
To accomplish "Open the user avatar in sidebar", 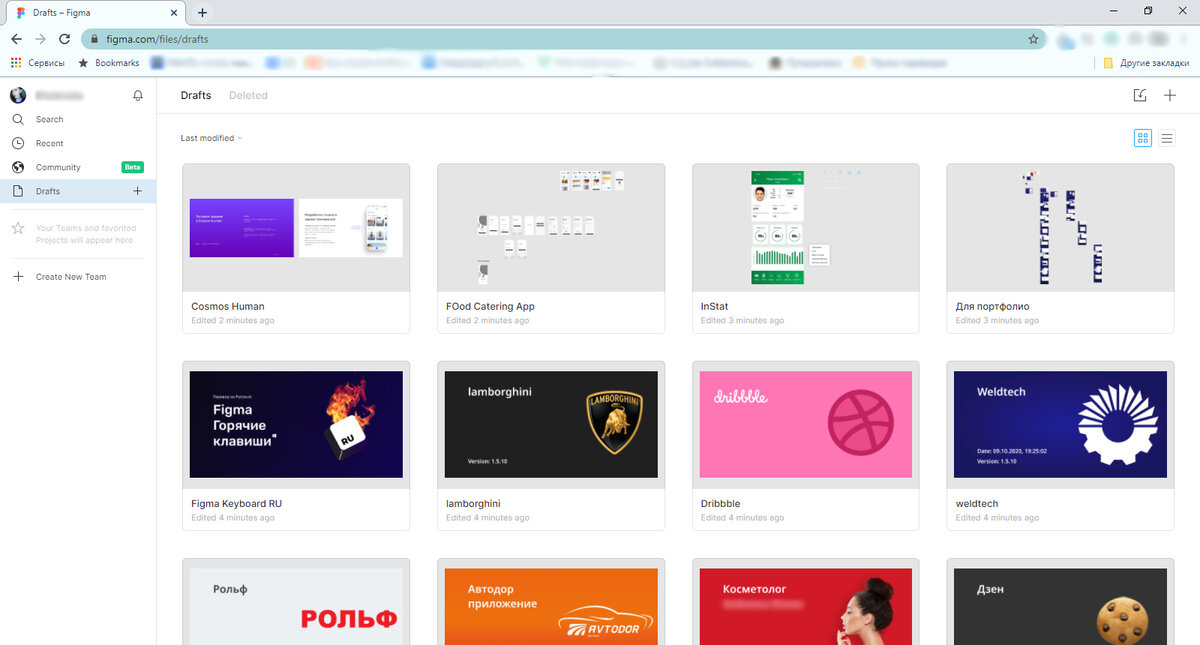I will [x=17, y=96].
